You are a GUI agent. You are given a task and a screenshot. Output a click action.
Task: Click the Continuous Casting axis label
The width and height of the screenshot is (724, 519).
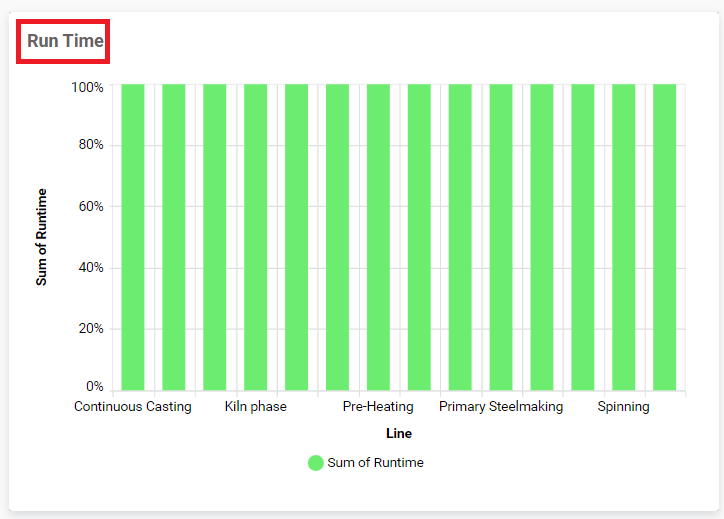point(133,407)
